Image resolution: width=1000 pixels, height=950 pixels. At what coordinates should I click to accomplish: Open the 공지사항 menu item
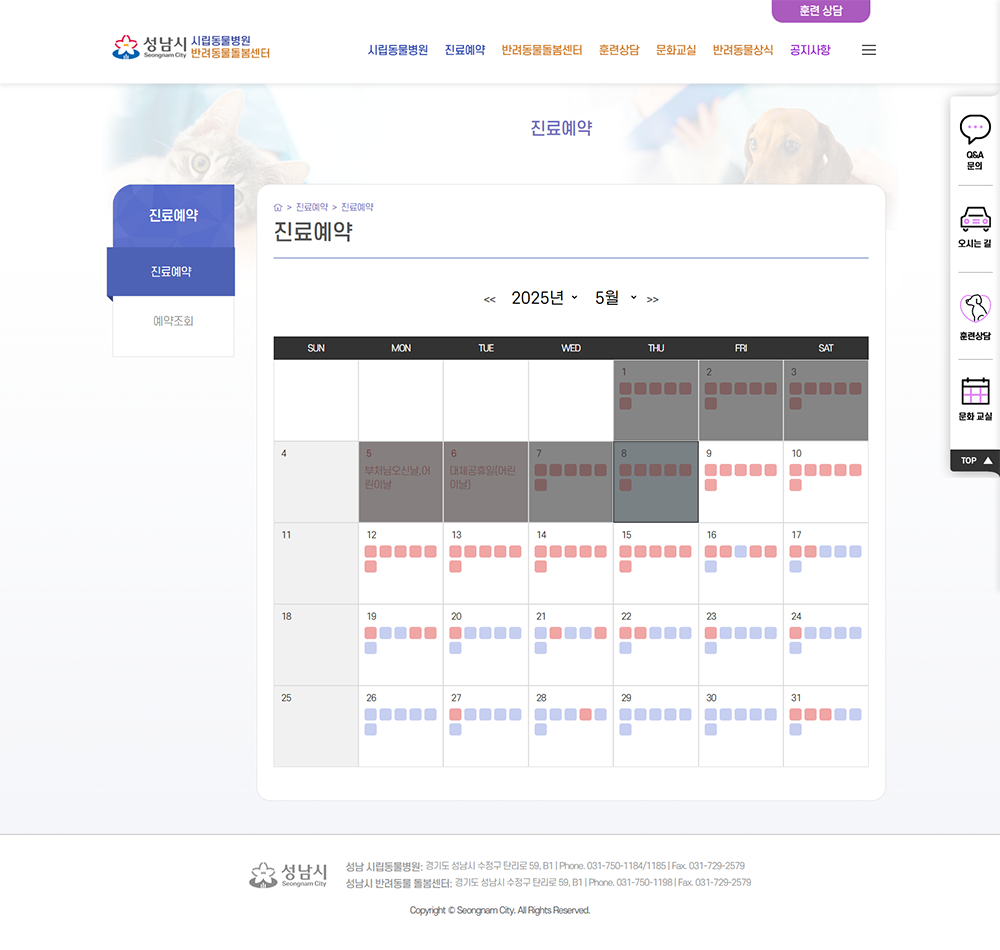pos(809,50)
